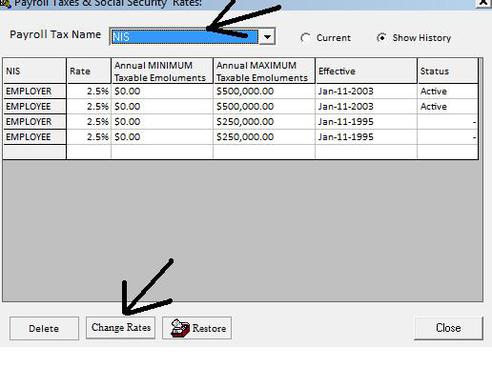Click the Change Rates button
The image size is (492, 368).
pyautogui.click(x=121, y=328)
